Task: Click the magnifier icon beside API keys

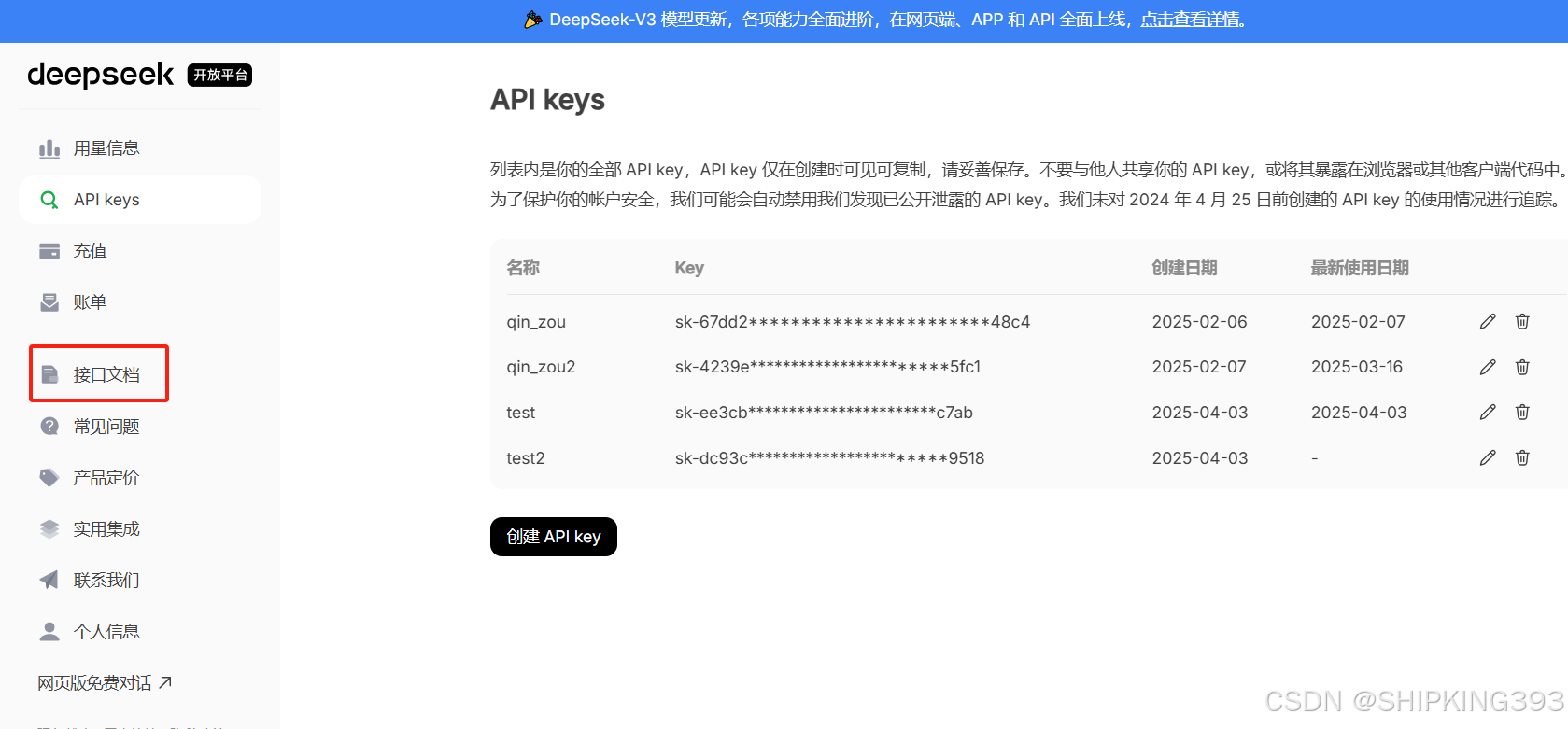Action: click(49, 200)
